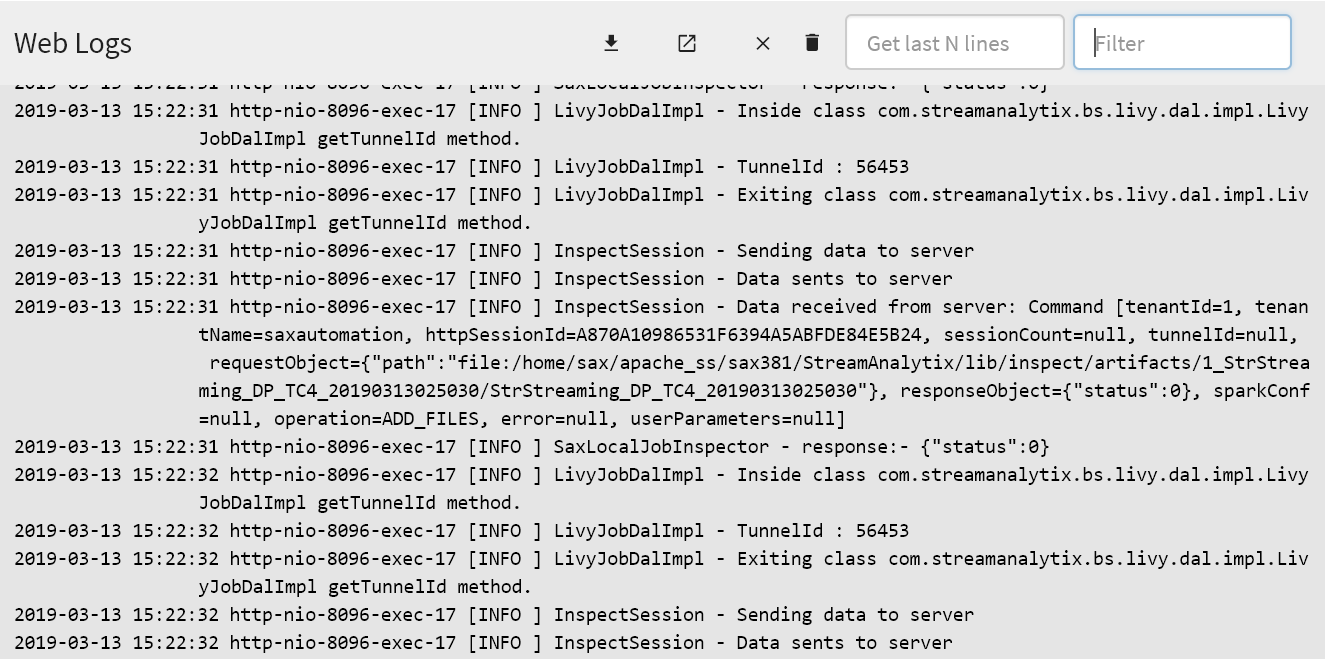Open logs in a new window
This screenshot has width=1325, height=659.
687,43
